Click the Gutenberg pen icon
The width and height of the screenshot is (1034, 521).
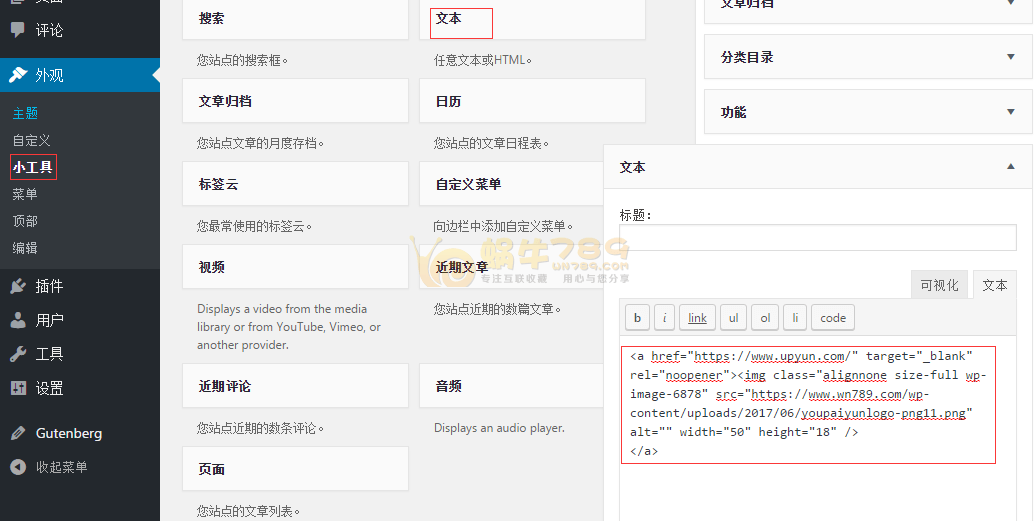[x=18, y=433]
